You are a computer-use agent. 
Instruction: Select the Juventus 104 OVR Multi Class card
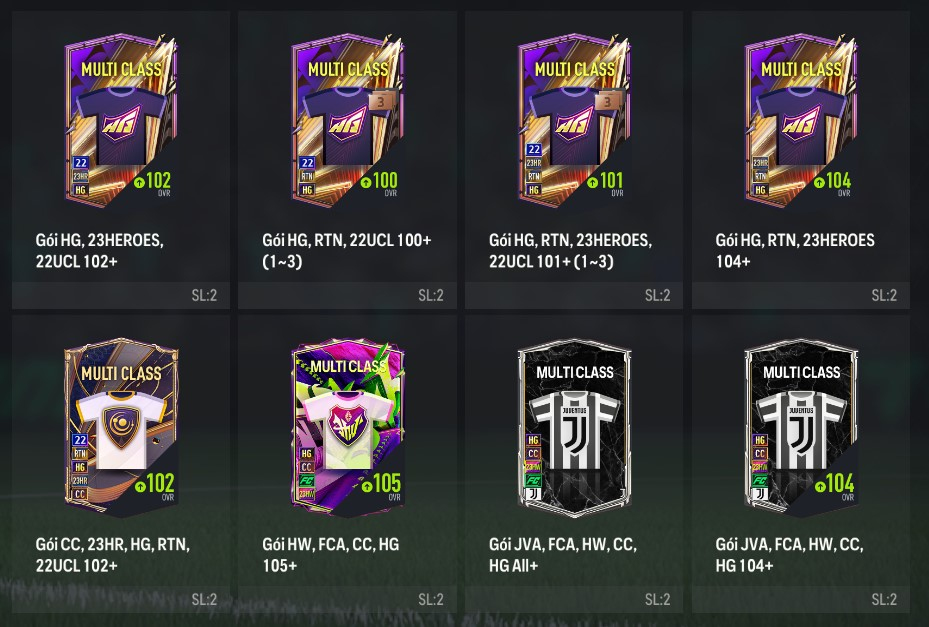(801, 427)
